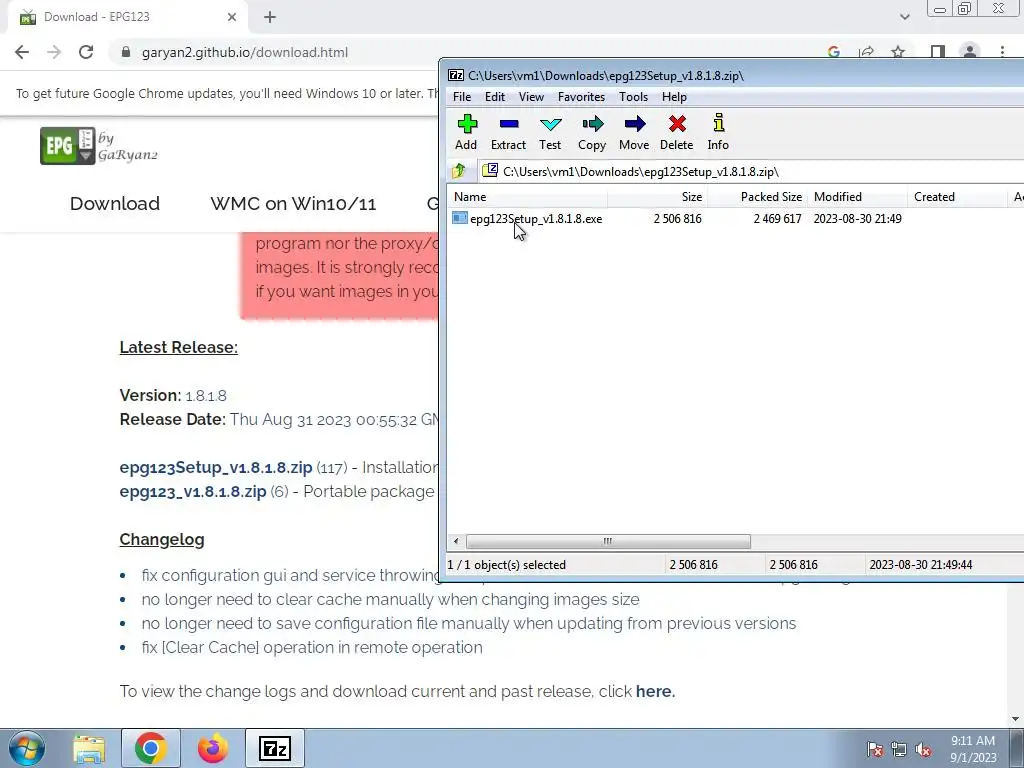Click the Add button in 7-Zip toolbar
Screen dimensions: 1024x768
[466, 133]
